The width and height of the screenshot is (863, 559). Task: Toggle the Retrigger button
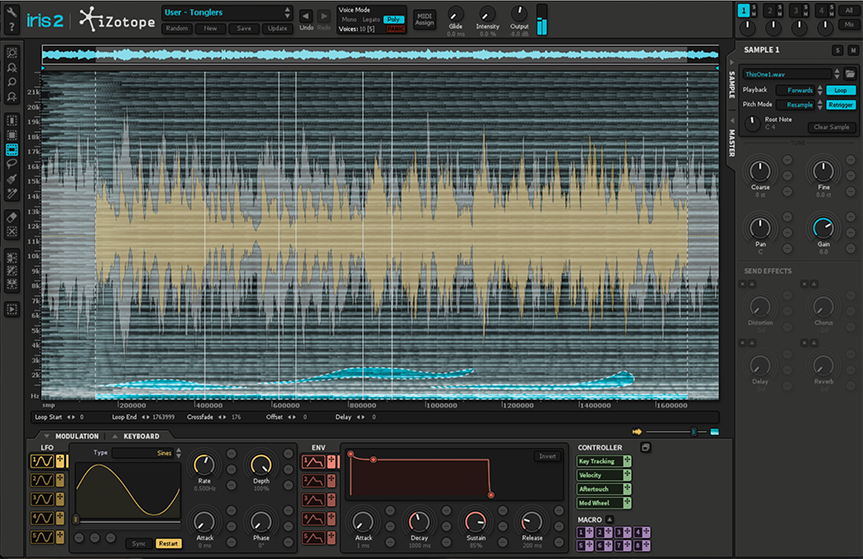coord(840,104)
